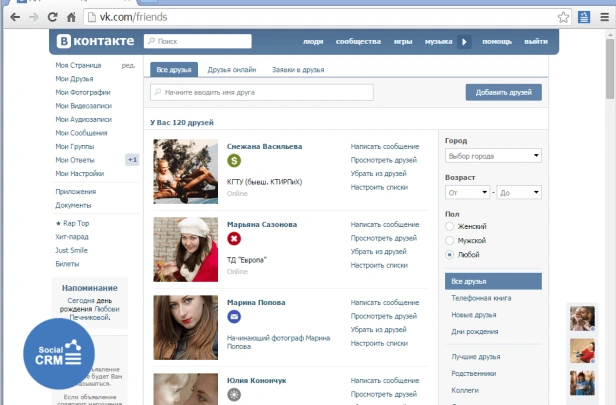Select the Мужской gender radio button
This screenshot has width=616, height=405.
450,241
